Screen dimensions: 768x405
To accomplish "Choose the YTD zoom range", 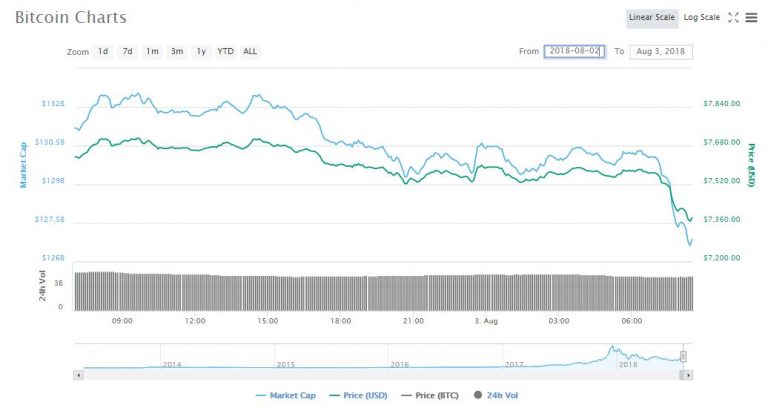I will coord(225,51).
